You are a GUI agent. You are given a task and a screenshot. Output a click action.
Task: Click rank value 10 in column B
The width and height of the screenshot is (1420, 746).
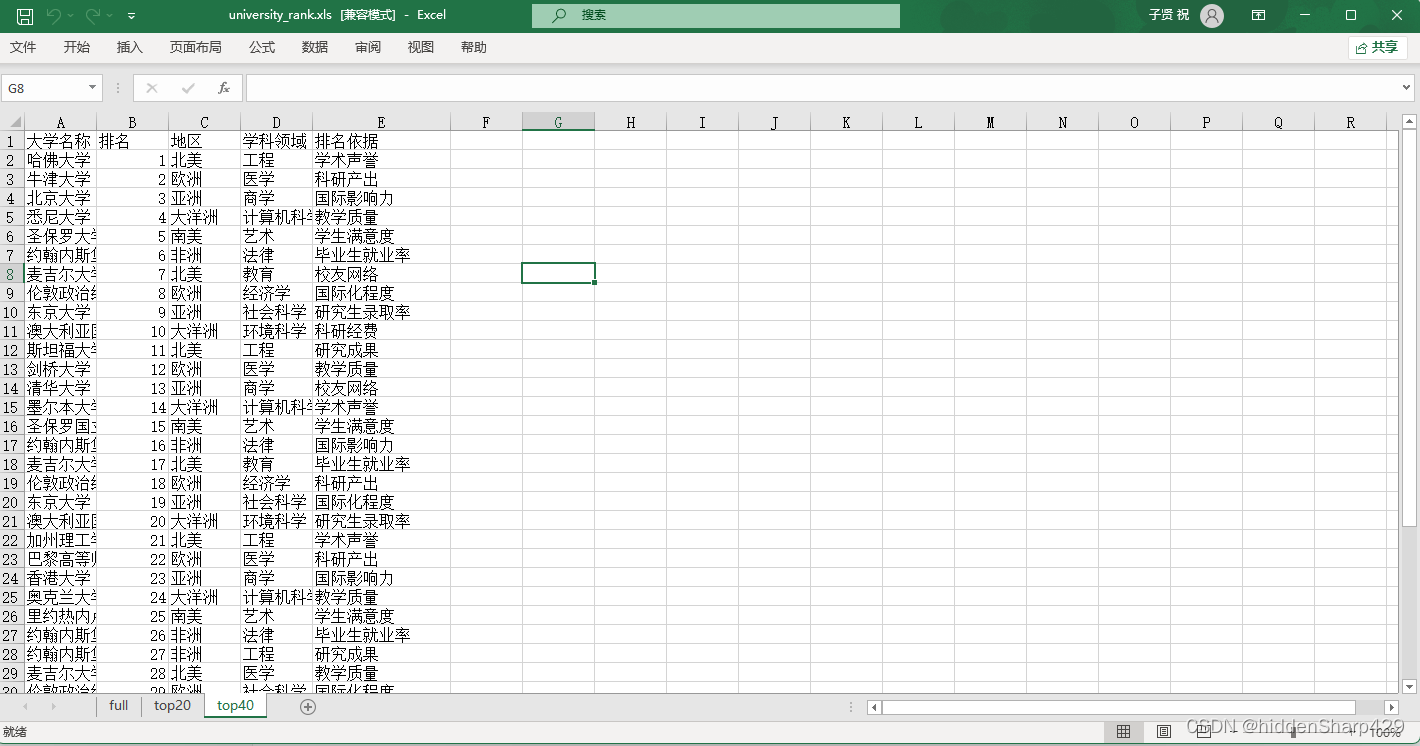132,331
